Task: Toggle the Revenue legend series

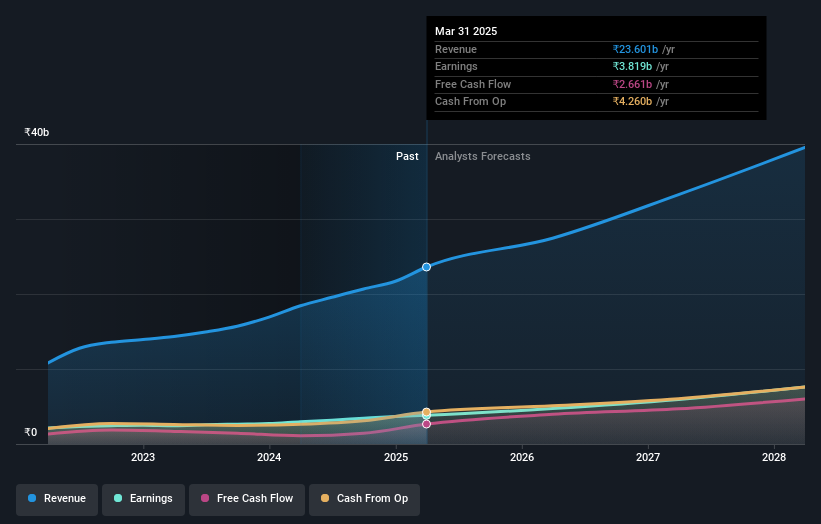Action: click(x=57, y=499)
